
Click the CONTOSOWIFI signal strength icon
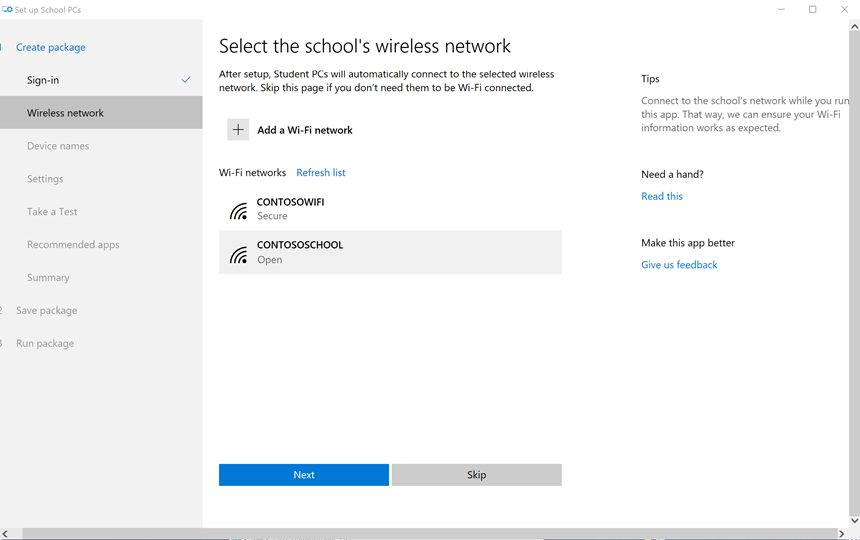(x=238, y=210)
